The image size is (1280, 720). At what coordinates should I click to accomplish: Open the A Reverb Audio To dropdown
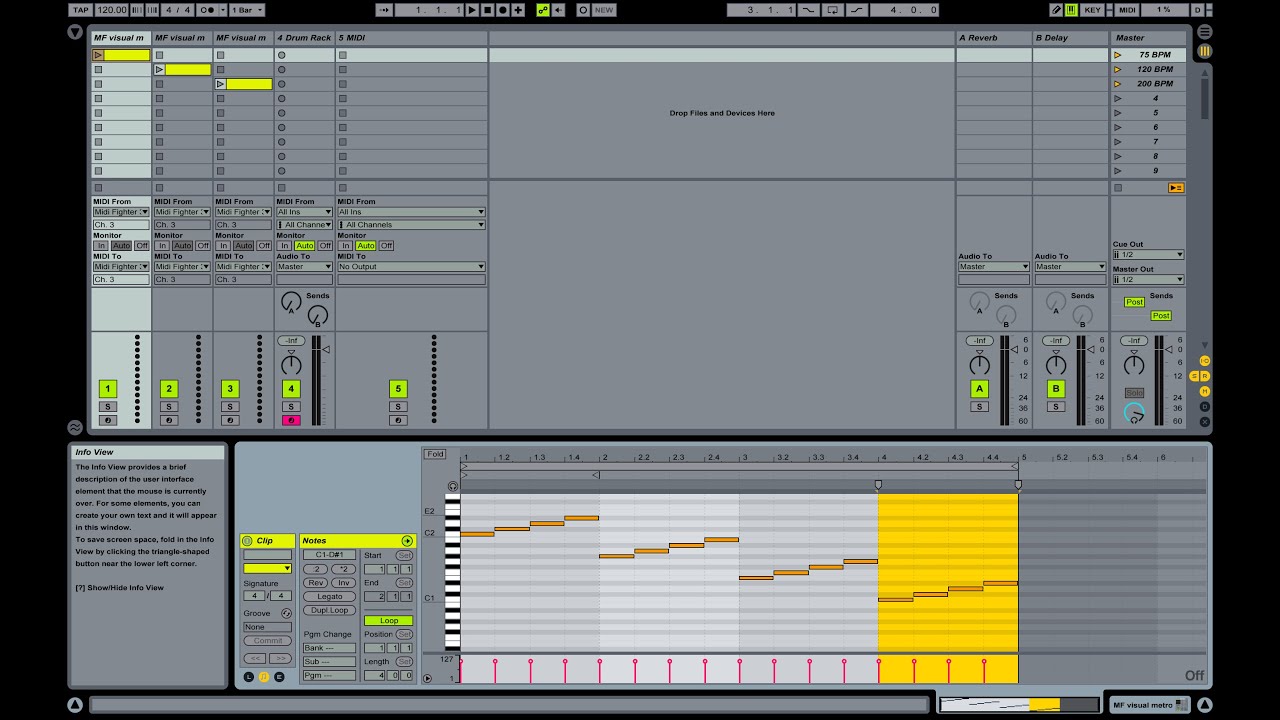tap(993, 267)
